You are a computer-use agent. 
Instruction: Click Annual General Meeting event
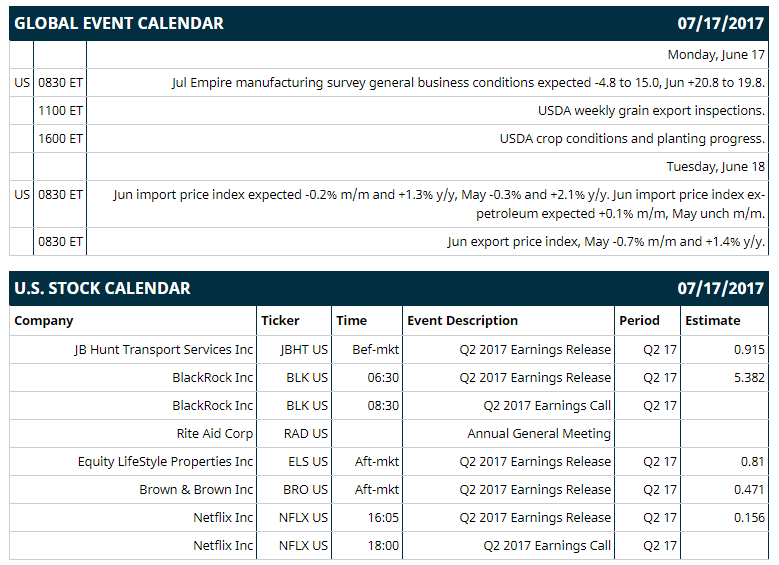point(539,434)
